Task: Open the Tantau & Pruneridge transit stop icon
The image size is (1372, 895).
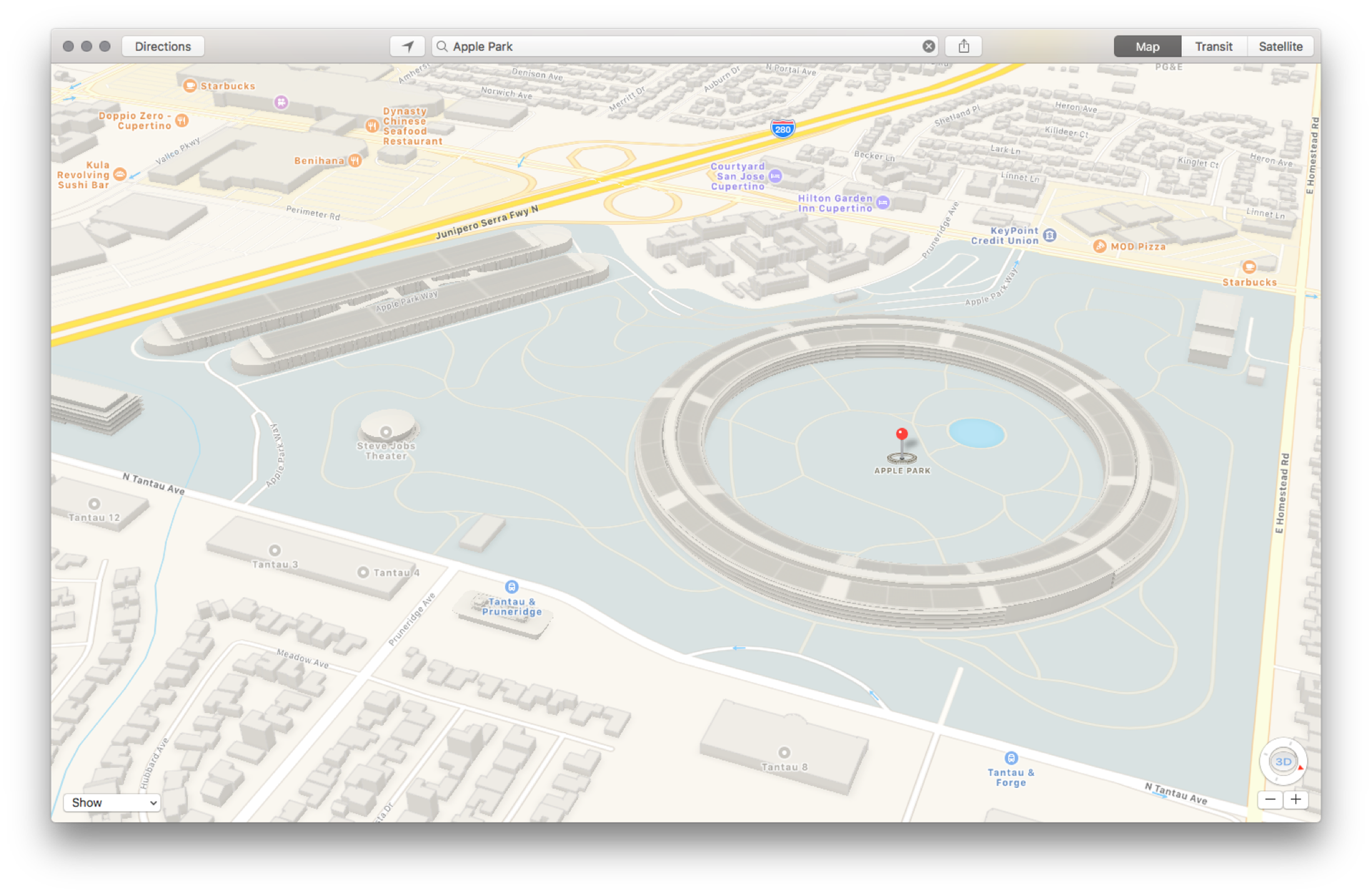Action: [511, 587]
